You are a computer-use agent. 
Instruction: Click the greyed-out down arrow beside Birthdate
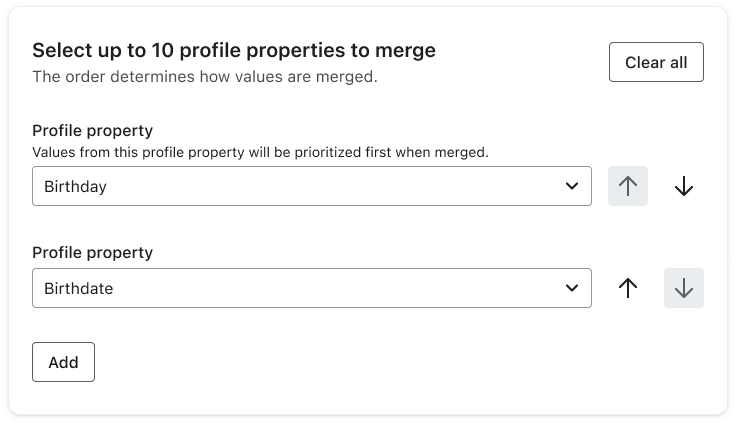click(x=684, y=288)
